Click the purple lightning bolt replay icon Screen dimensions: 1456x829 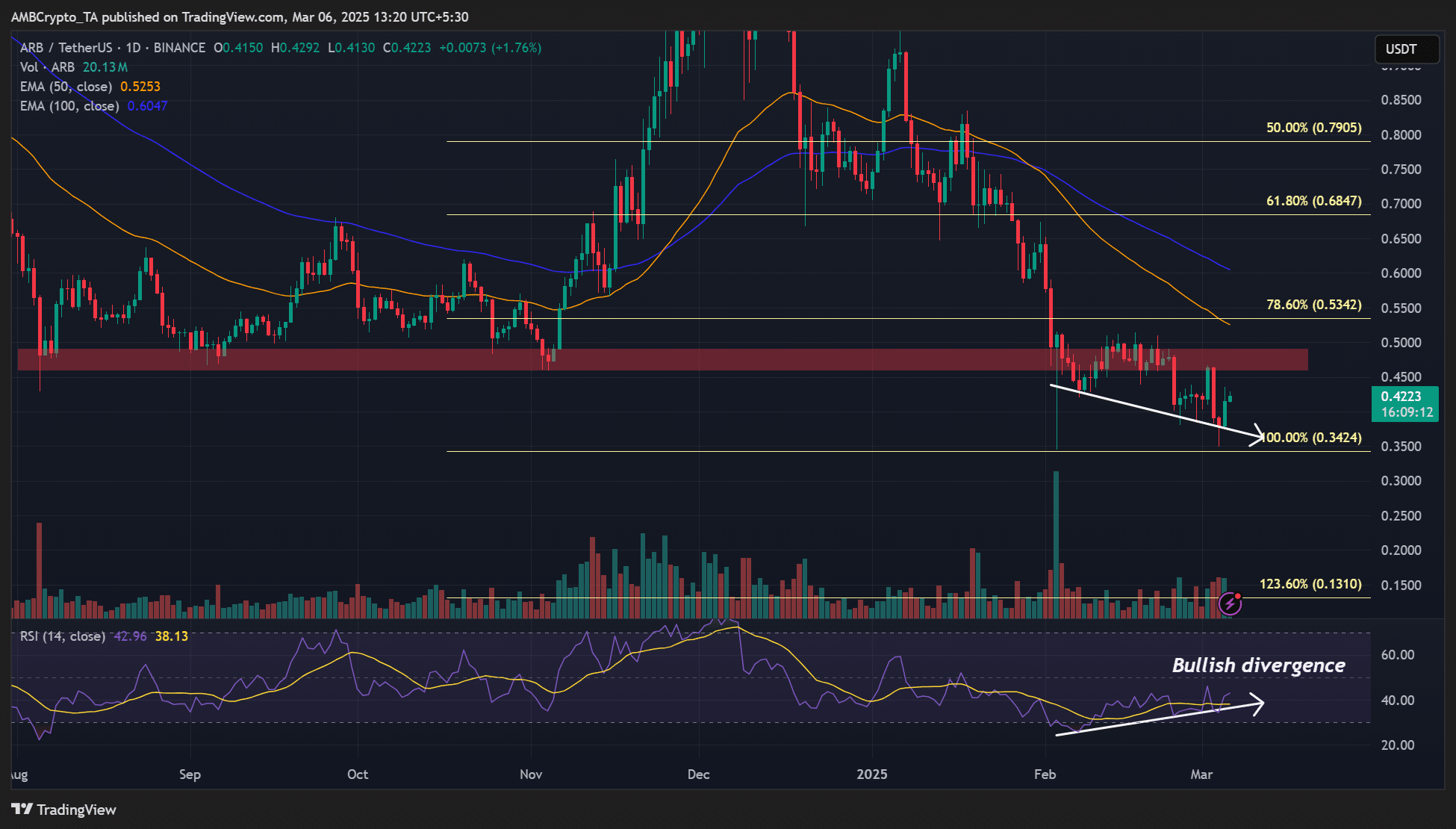[x=1230, y=603]
